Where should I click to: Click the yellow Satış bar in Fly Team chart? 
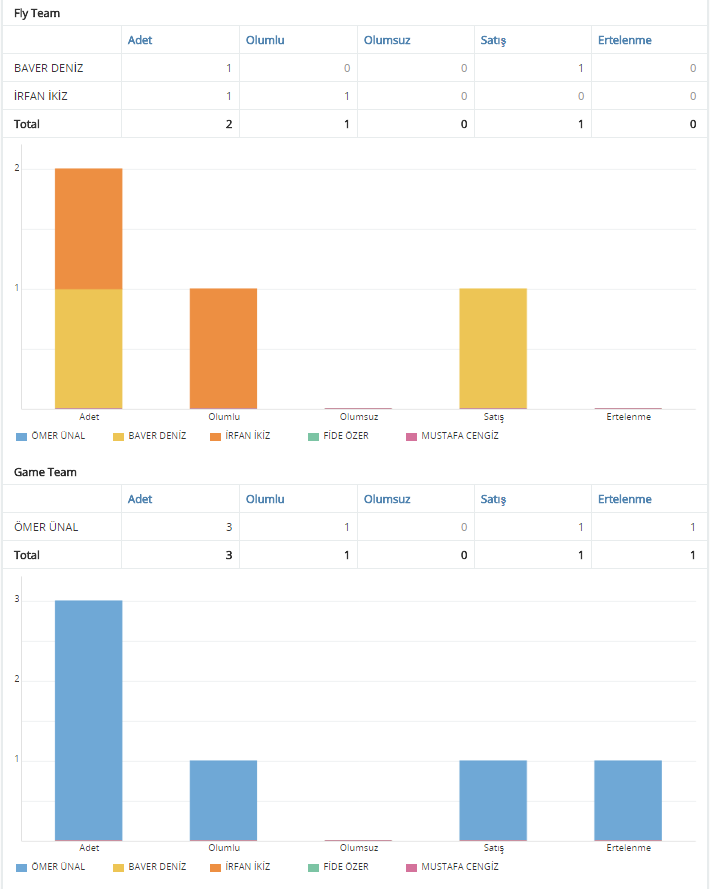point(493,349)
